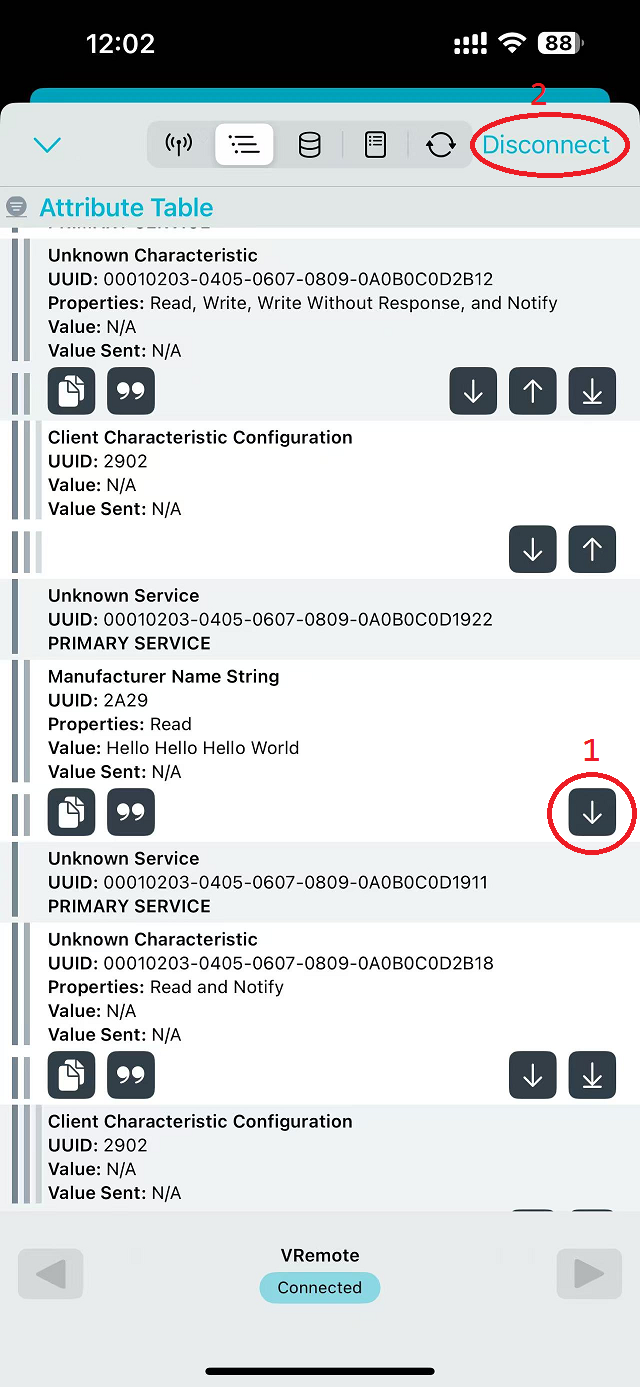
Task: Write the first Client Characteristic Configuration descriptor
Action: coord(592,550)
